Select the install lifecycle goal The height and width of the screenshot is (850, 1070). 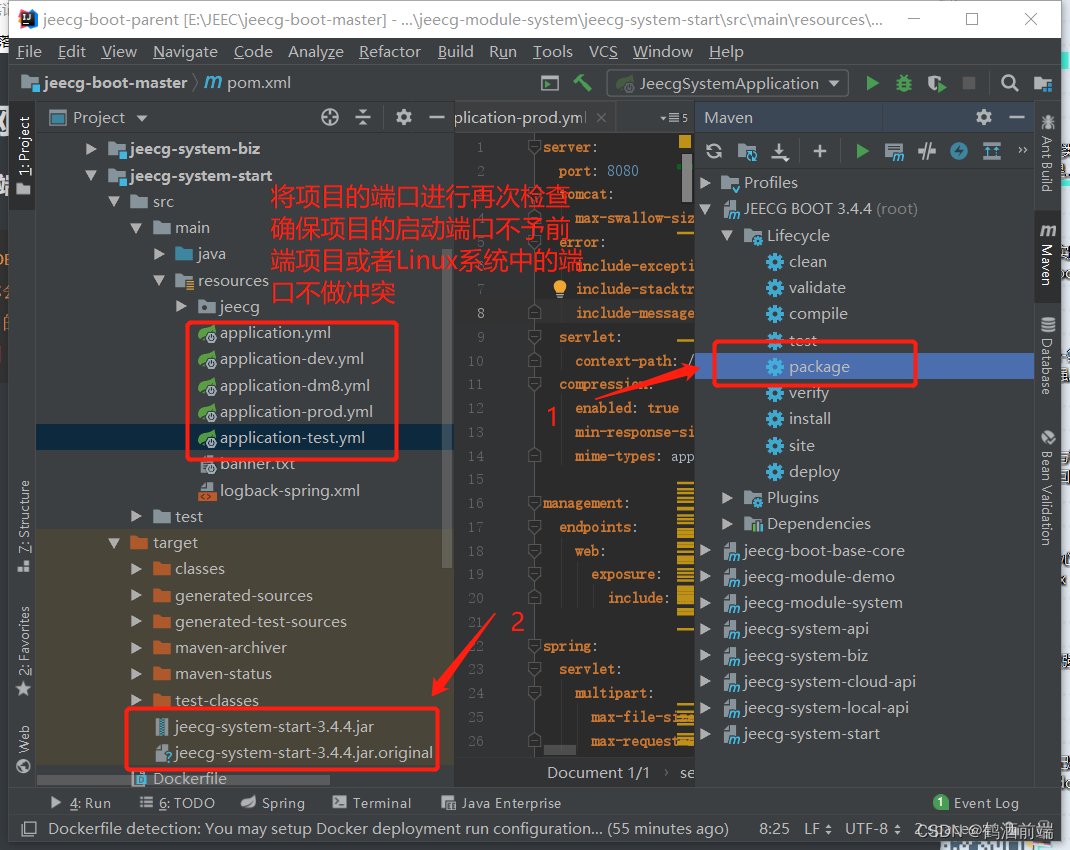click(x=810, y=419)
